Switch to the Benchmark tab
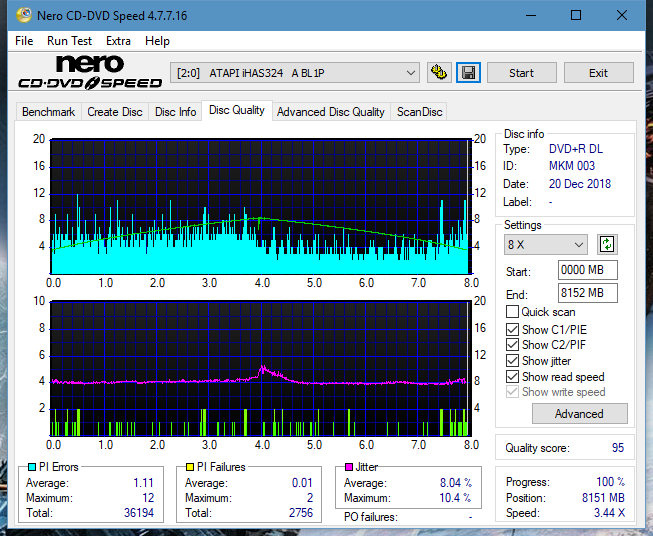The width and height of the screenshot is (653, 536). 48,112
